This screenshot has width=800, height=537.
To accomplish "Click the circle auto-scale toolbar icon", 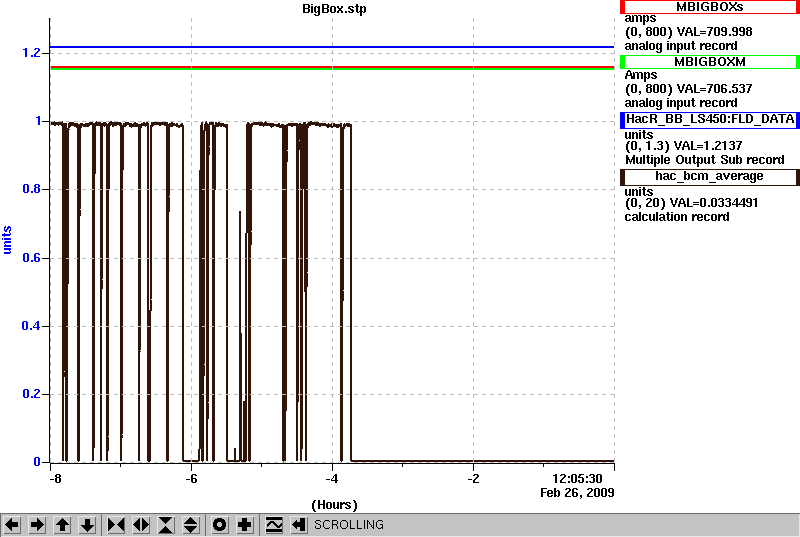I will tap(219, 525).
